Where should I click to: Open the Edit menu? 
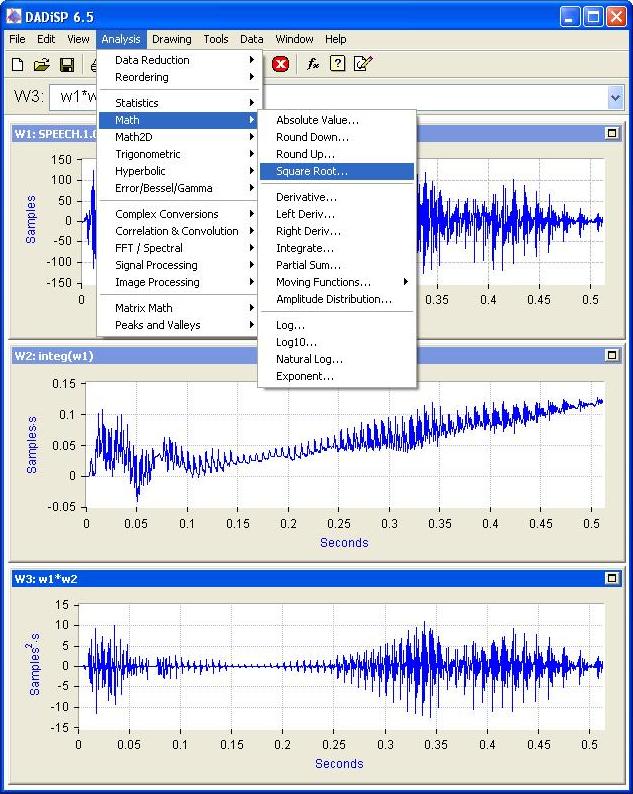tap(46, 39)
